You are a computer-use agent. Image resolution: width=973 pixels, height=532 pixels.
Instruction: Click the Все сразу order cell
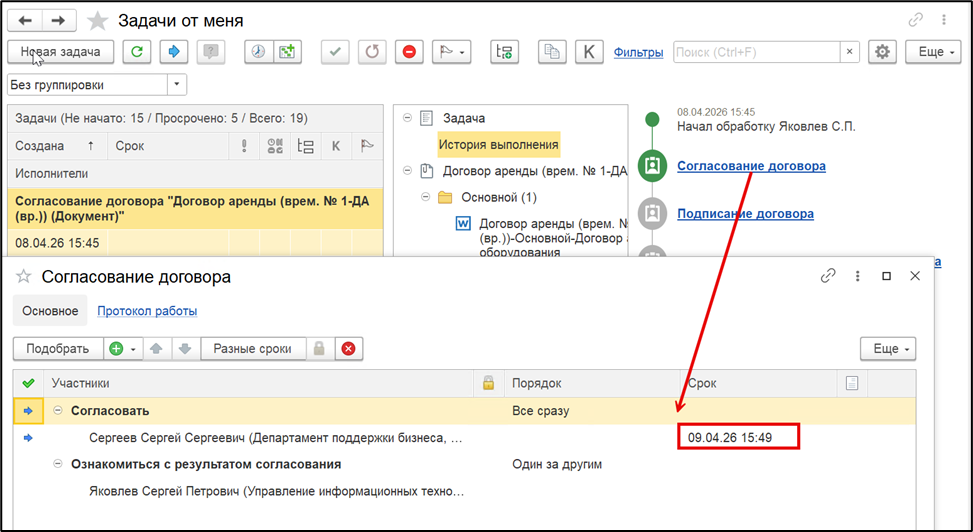[540, 411]
